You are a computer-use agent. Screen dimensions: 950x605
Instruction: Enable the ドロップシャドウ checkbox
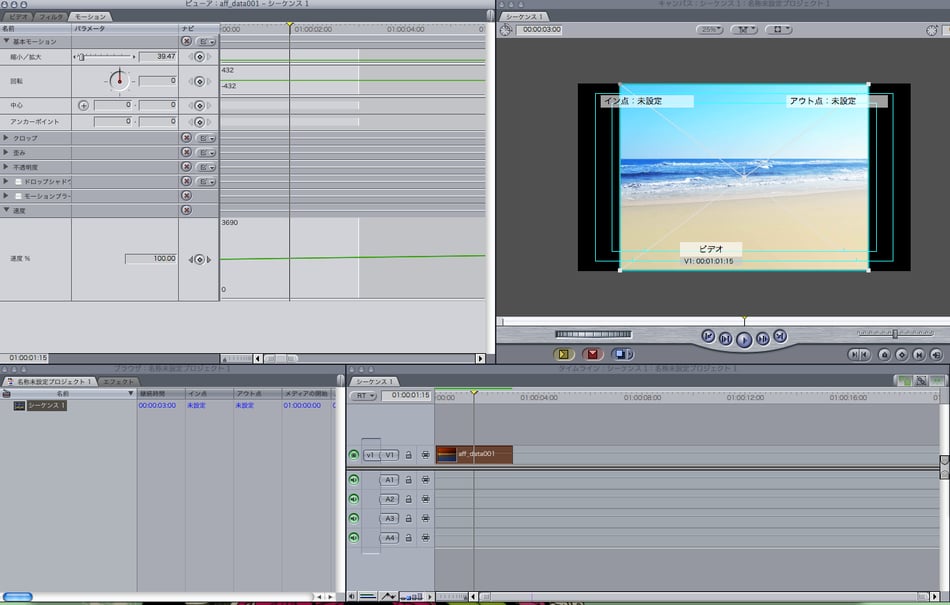pos(18,182)
